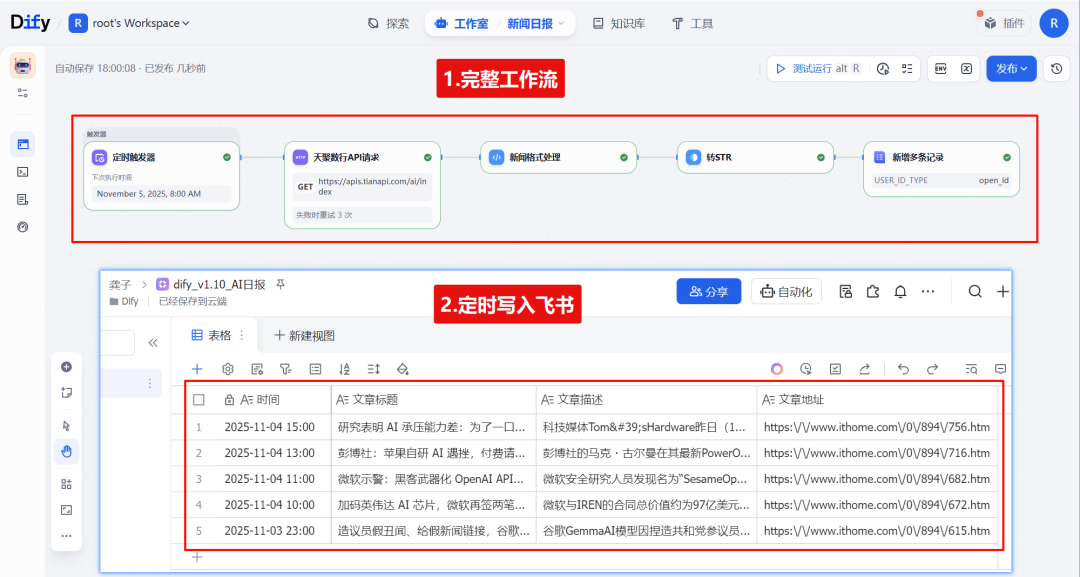
Task: Click the plus below row 5 to add a record
Action: point(197,556)
